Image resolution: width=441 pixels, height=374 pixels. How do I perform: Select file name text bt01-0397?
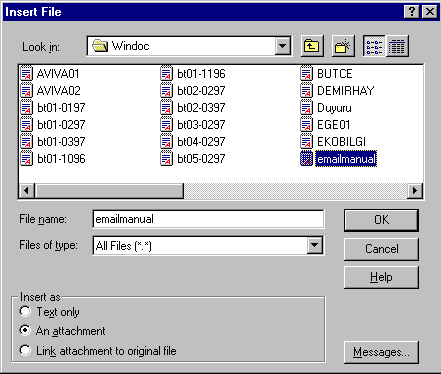61,142
